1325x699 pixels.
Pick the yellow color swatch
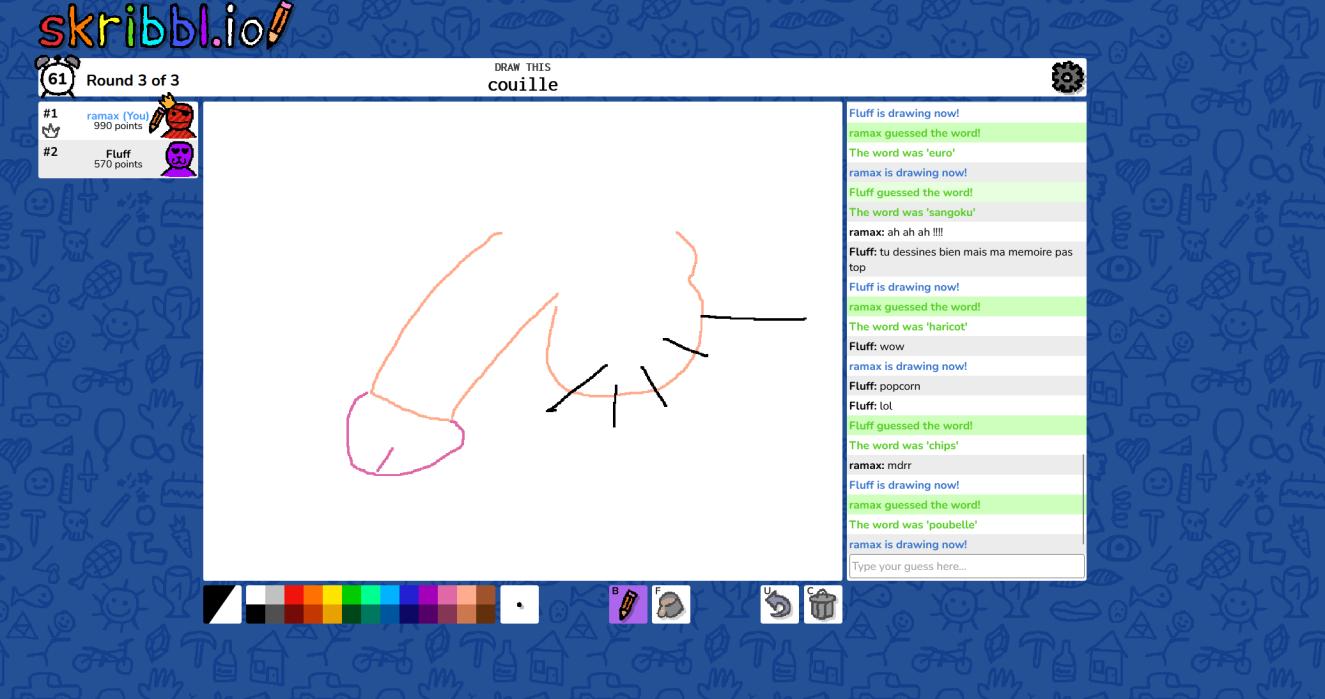click(x=332, y=595)
